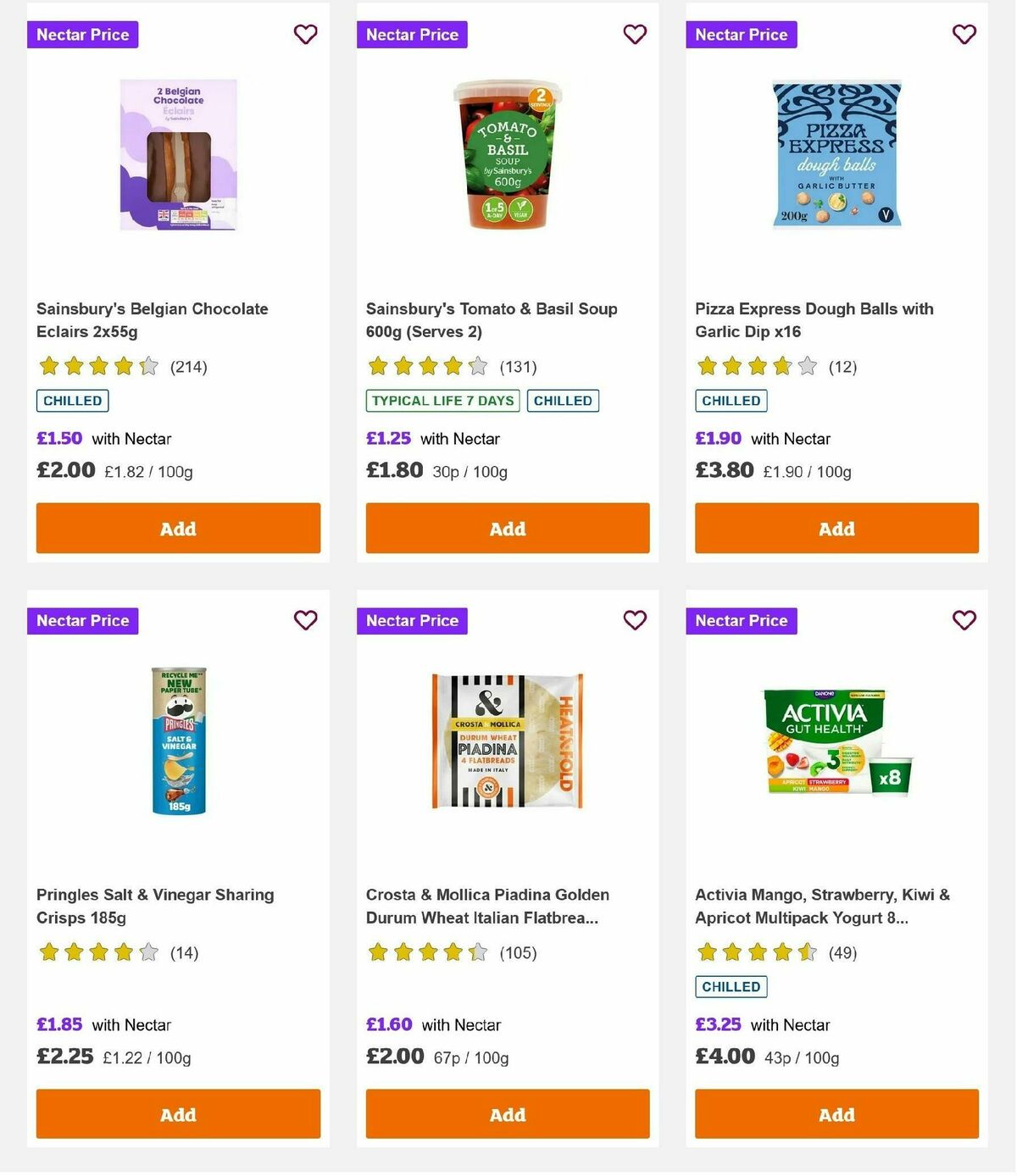Click the star rating of the Piadina flatbreads
Image resolution: width=1017 pixels, height=1176 pixels.
(x=427, y=952)
